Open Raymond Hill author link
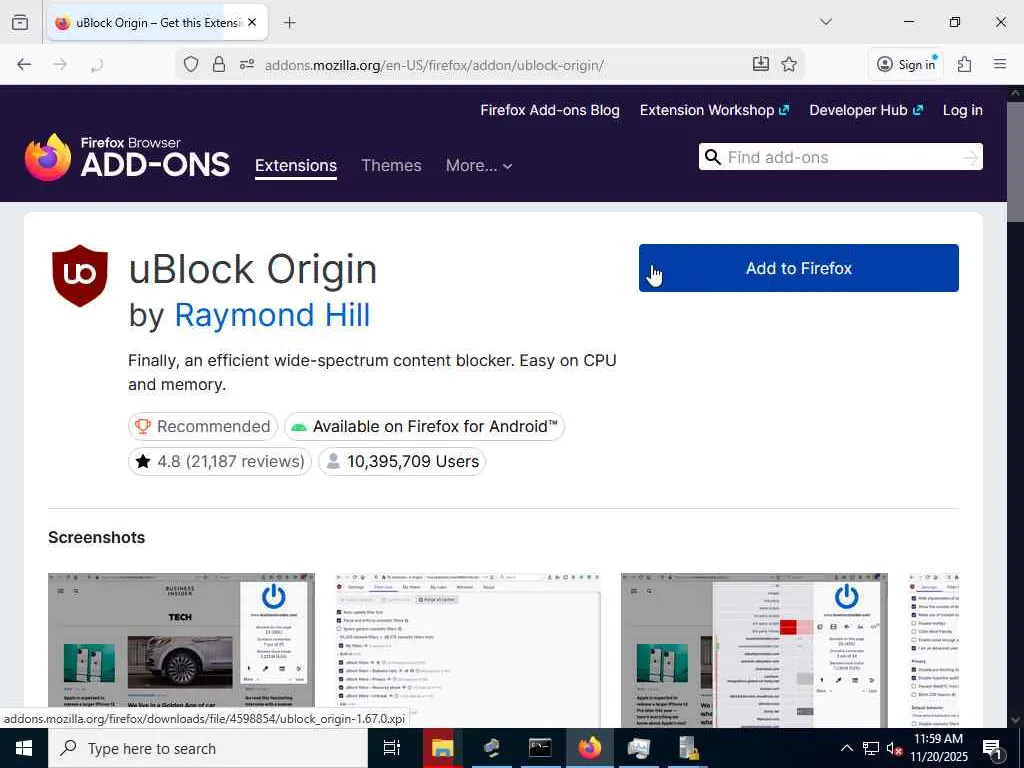Screen dimensions: 1024x768 tap(272, 315)
